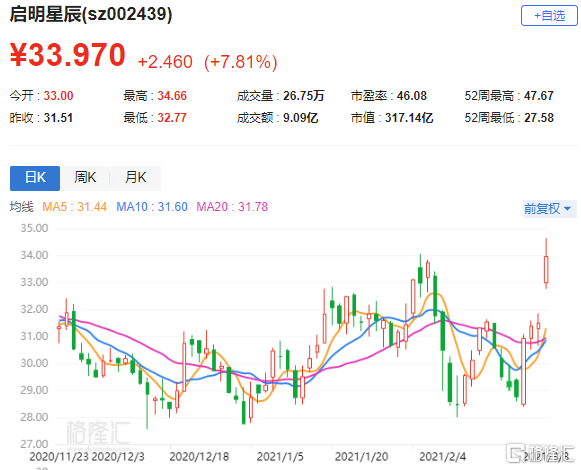
Task: Switch to the 日K daily chart tab
Action: tap(35, 178)
